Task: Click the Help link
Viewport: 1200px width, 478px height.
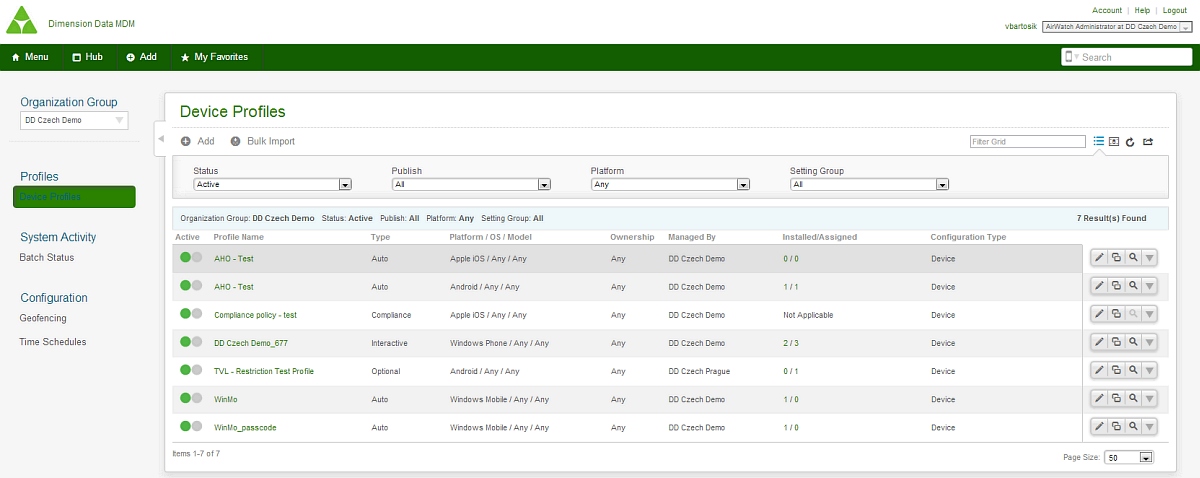Action: pyautogui.click(x=1142, y=10)
